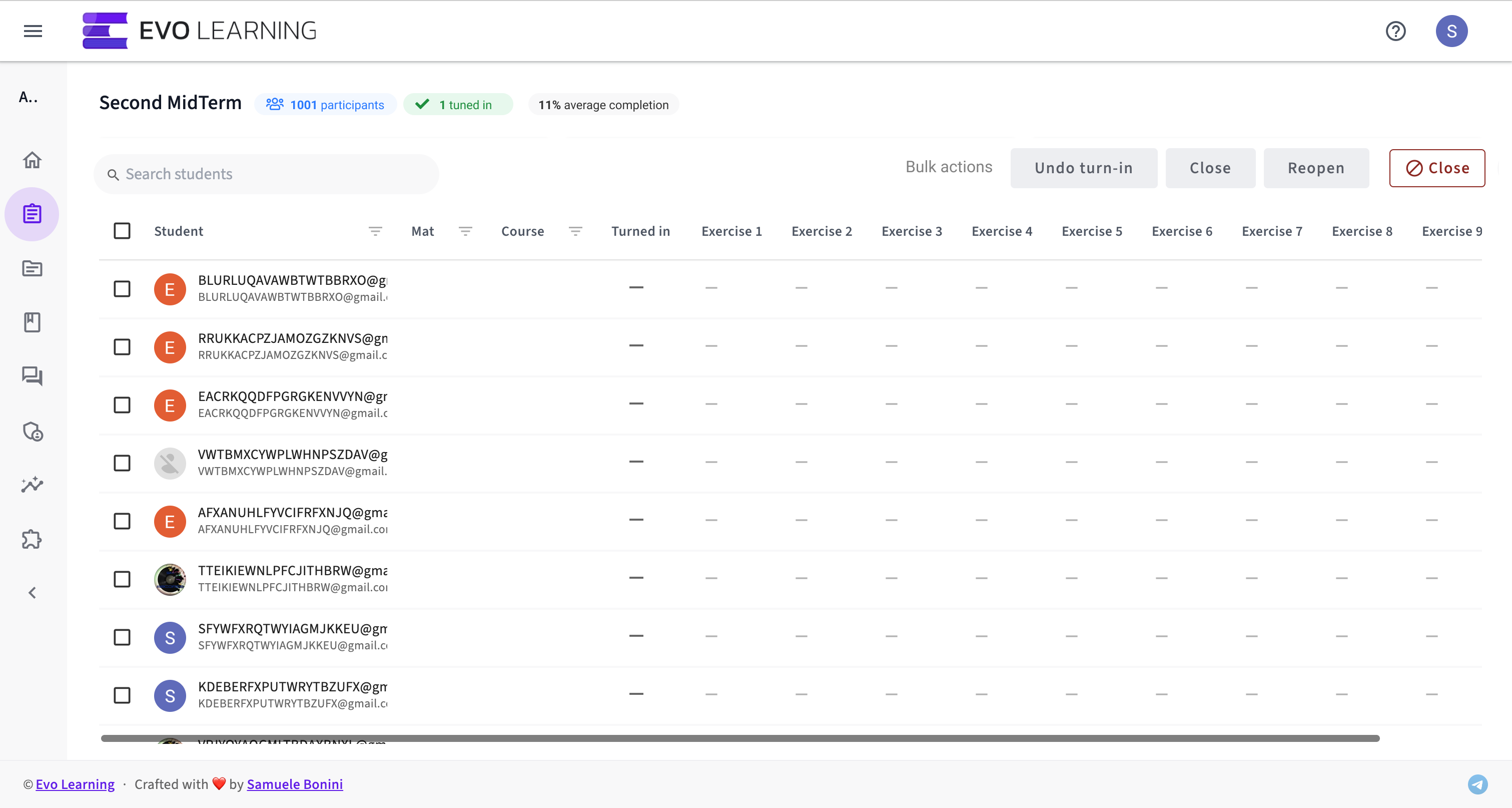The width and height of the screenshot is (1512, 808).
Task: Select the puzzle/integrations icon in sidebar
Action: (33, 539)
